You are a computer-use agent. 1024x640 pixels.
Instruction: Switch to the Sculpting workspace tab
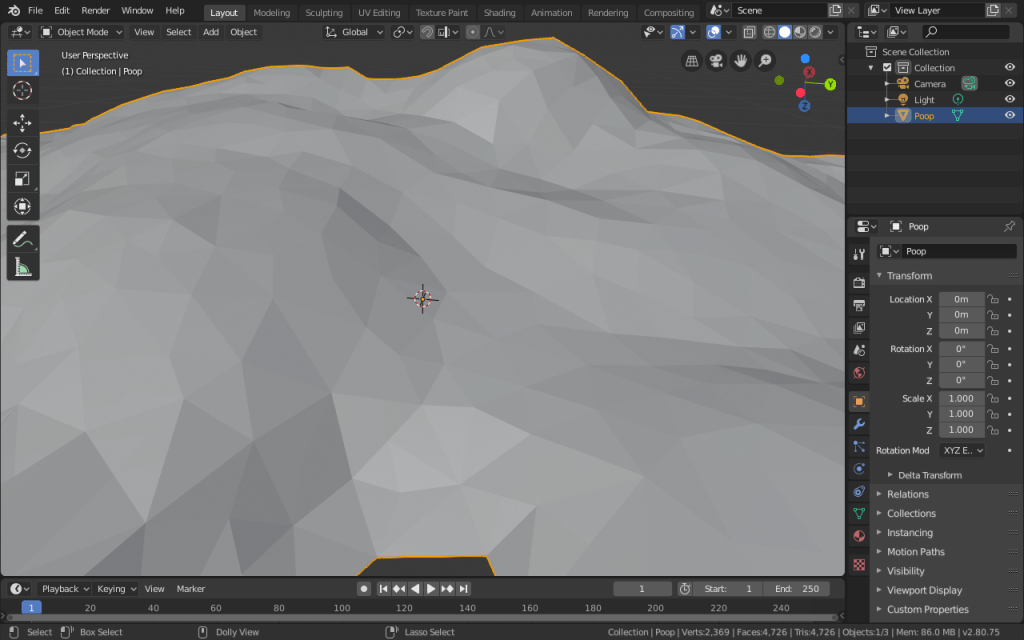tap(324, 12)
